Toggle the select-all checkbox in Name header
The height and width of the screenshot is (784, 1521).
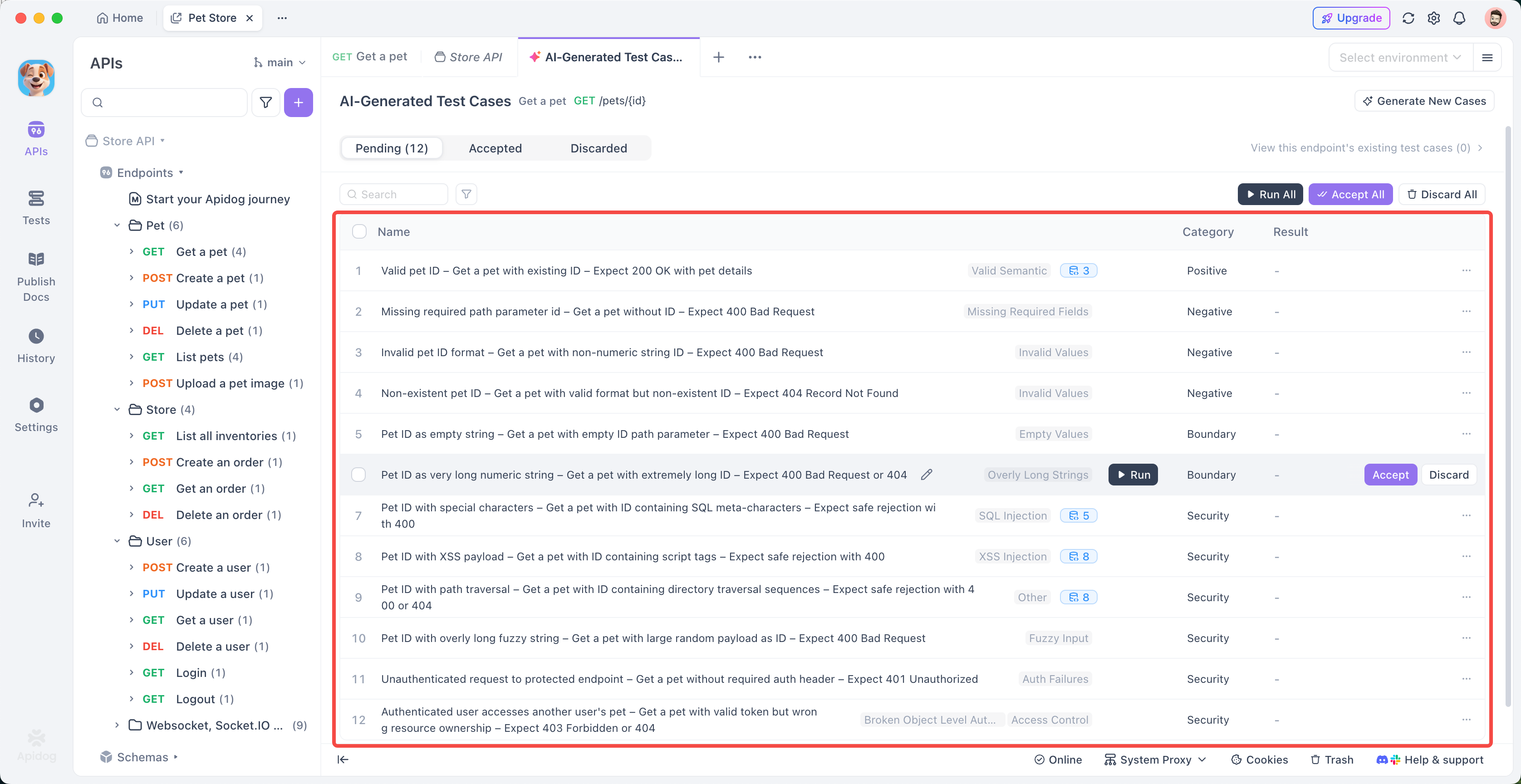coord(359,231)
